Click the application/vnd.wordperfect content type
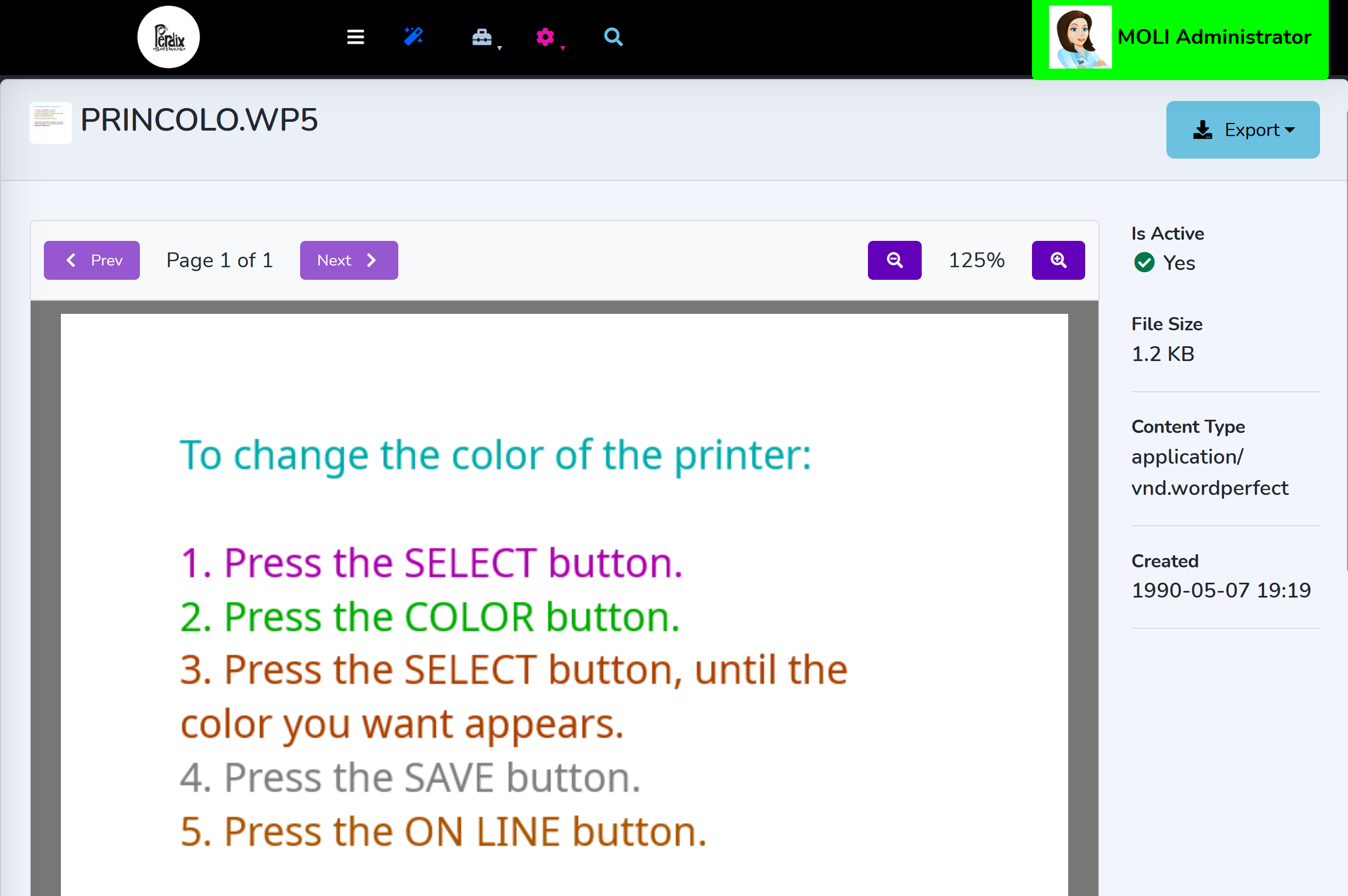Viewport: 1348px width, 896px height. (x=1210, y=472)
